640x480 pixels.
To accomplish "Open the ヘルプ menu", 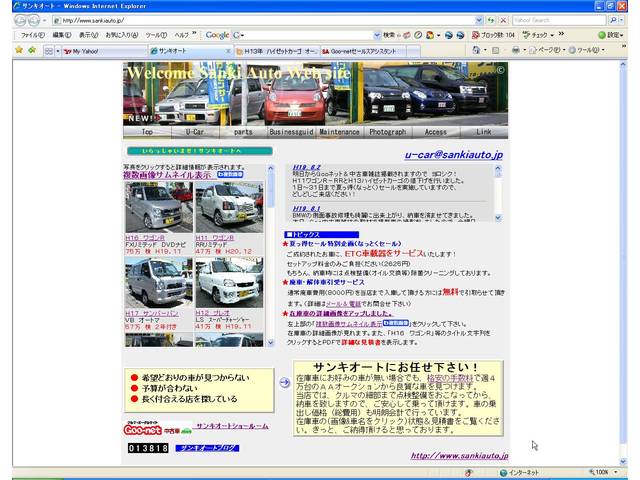I will pyautogui.click(x=182, y=35).
